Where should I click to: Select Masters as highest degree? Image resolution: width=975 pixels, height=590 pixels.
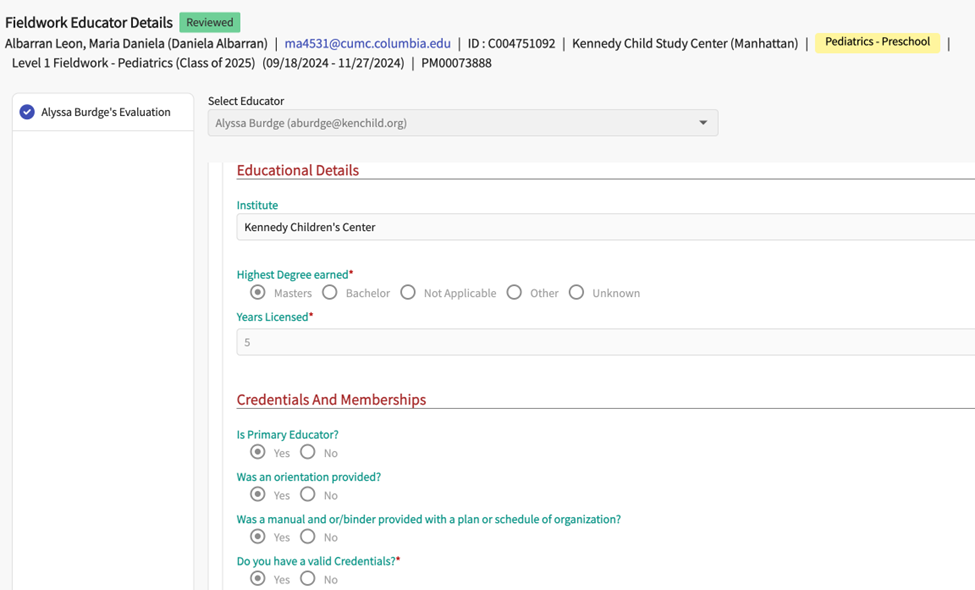[x=258, y=293]
